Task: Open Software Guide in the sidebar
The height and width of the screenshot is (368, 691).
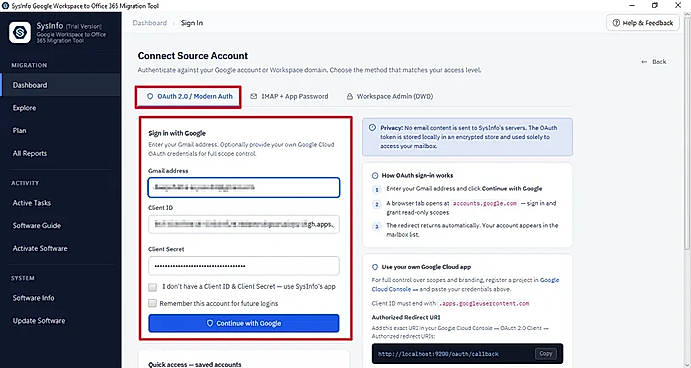Action: (x=60, y=226)
